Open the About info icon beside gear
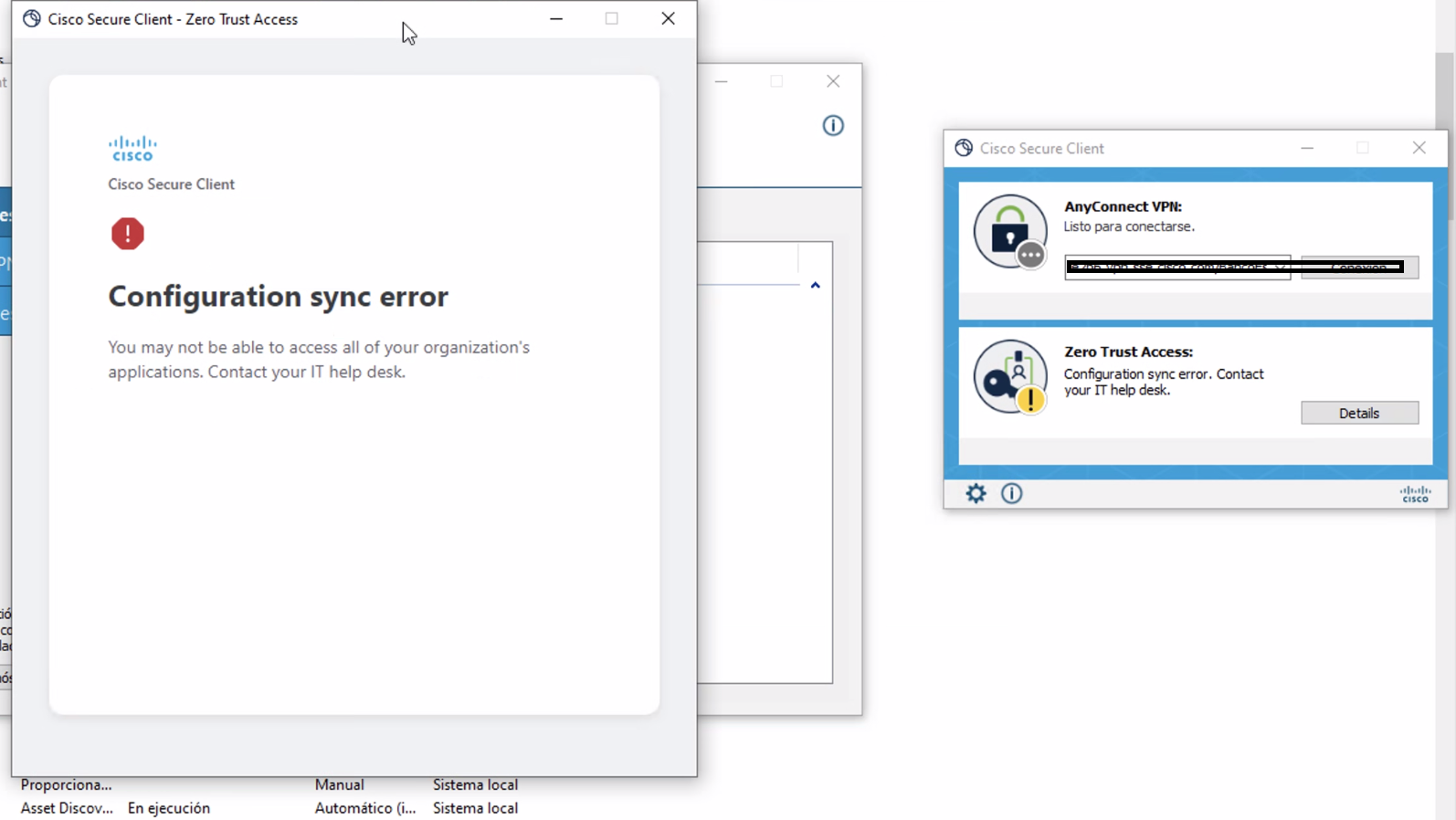 1011,494
